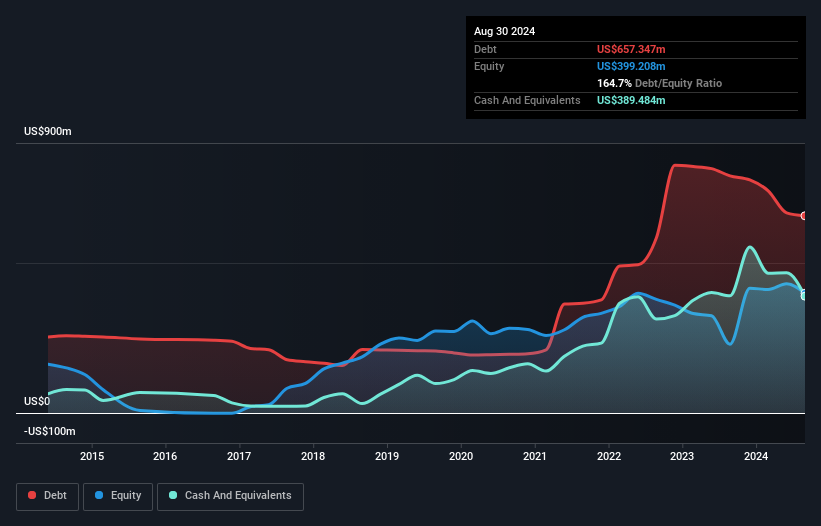
Task: Click Cash And Equivalents label in tooltip
Action: coord(527,100)
